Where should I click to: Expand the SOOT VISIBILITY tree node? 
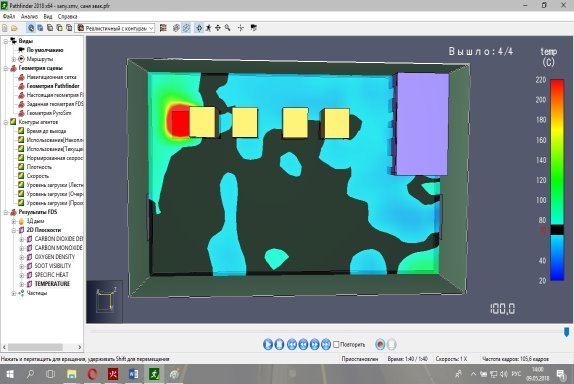tap(22, 266)
